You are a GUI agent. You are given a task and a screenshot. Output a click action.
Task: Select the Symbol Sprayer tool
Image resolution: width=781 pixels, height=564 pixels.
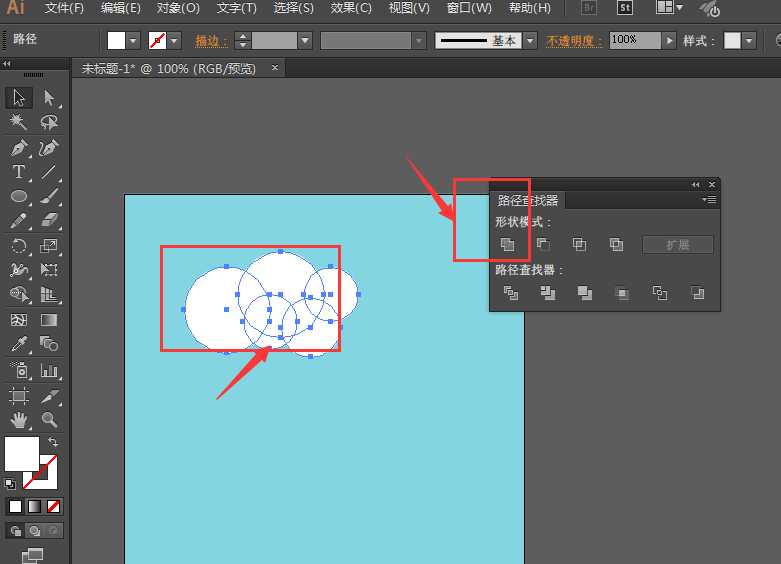[x=19, y=370]
